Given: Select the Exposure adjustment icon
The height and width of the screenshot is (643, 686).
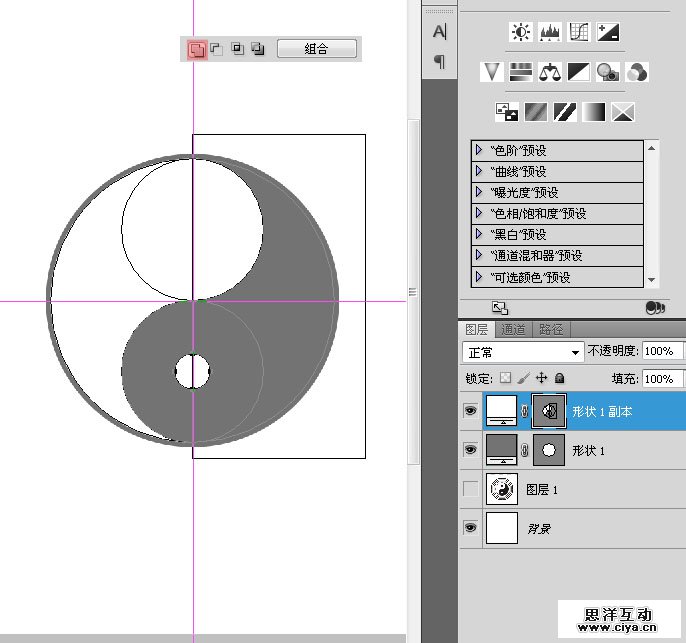Looking at the screenshot, I should 608,32.
